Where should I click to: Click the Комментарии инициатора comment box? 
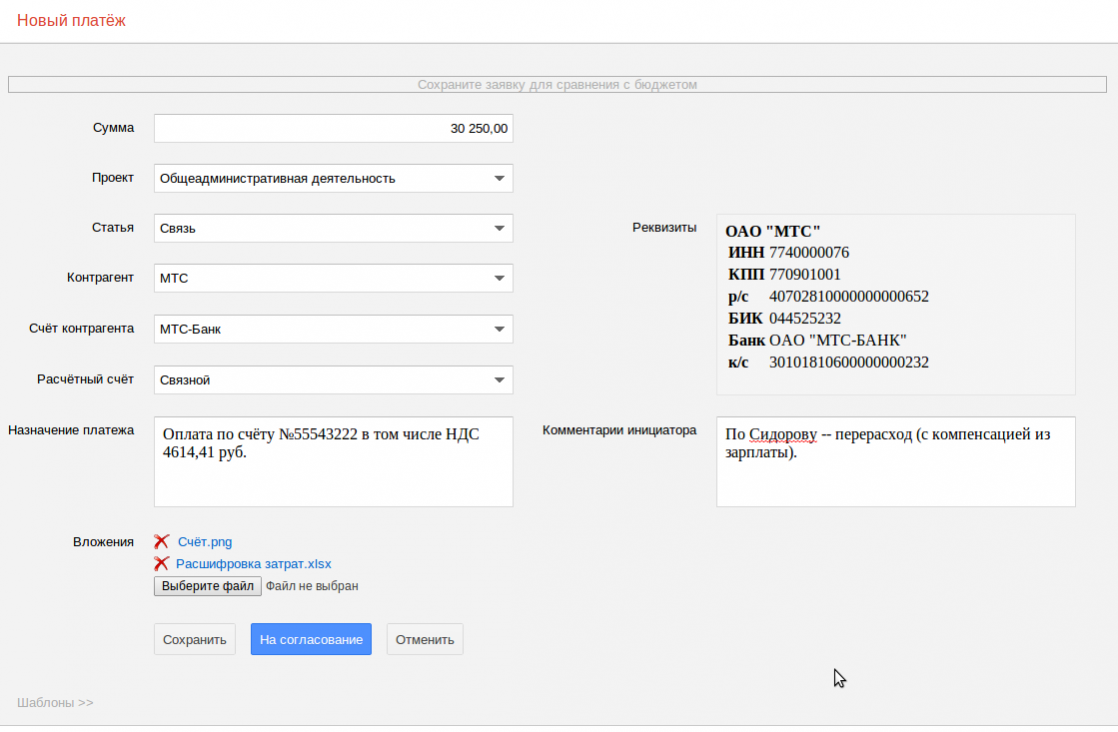pos(895,461)
